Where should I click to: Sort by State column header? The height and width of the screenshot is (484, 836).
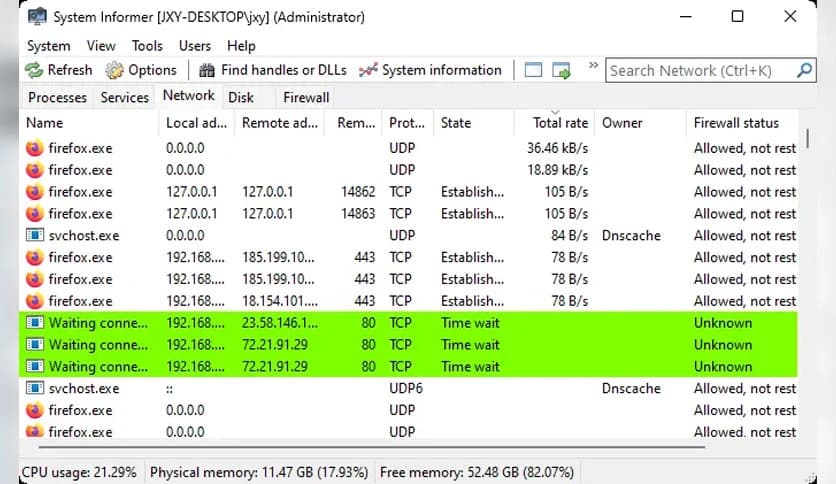[473, 123]
